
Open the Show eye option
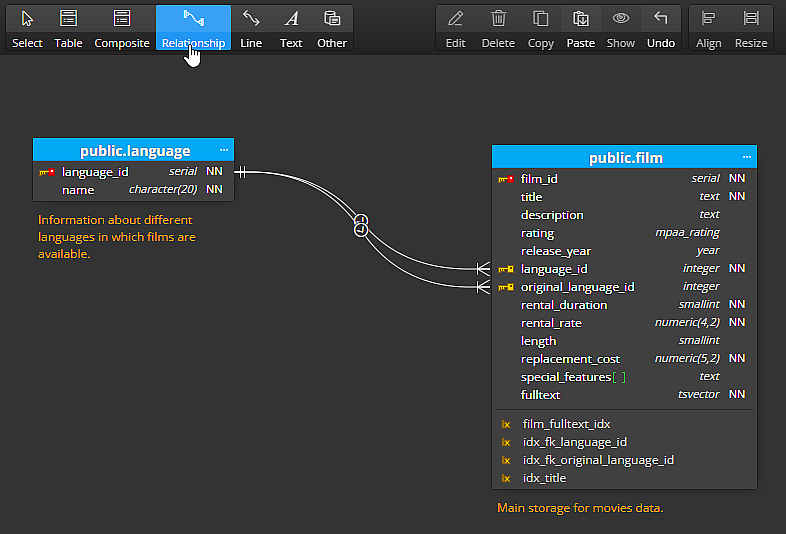pos(621,28)
